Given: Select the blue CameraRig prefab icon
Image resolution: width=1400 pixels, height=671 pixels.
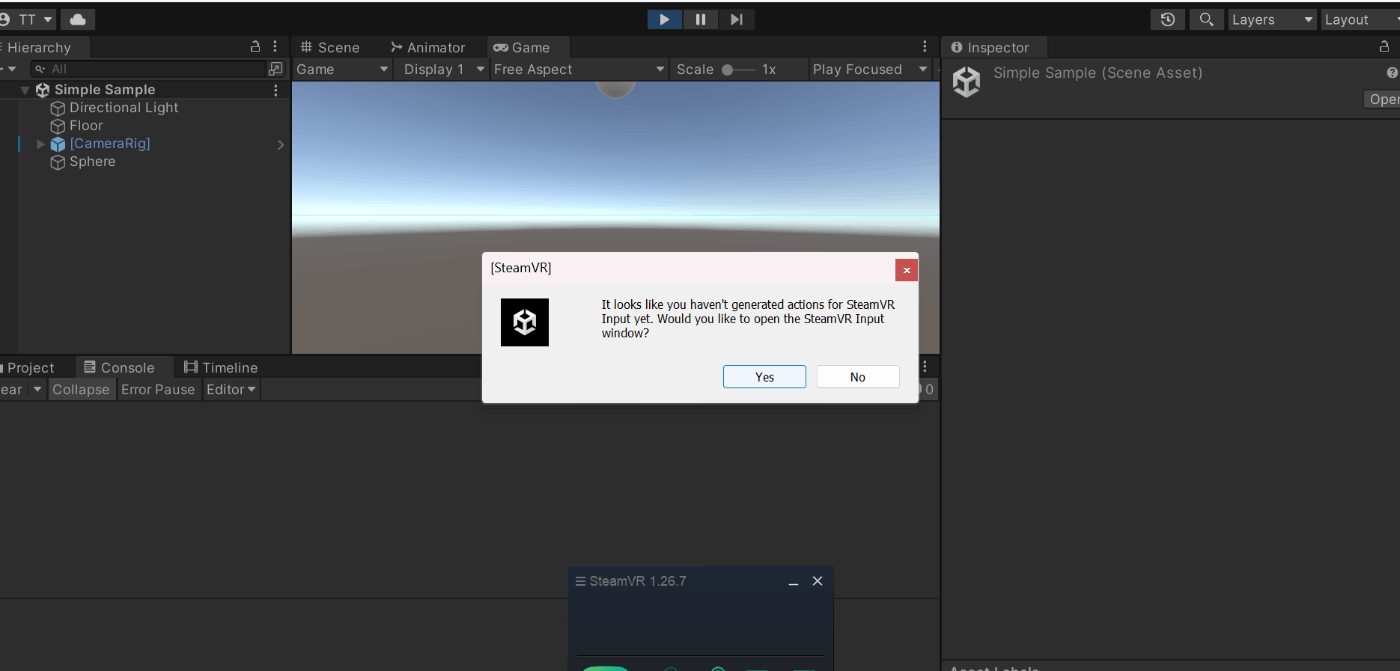Looking at the screenshot, I should point(58,144).
